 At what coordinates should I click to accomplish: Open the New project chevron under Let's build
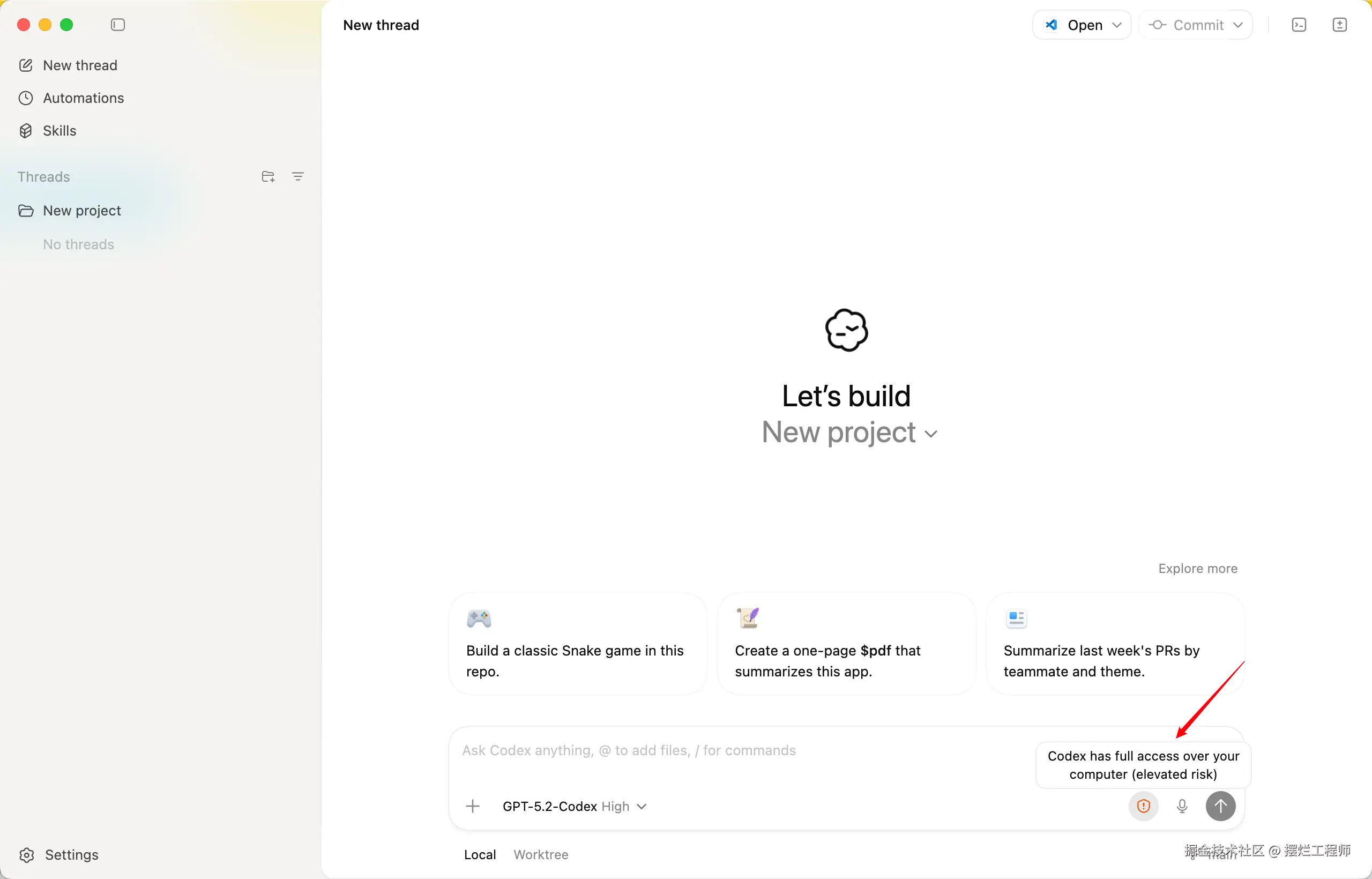tap(931, 434)
